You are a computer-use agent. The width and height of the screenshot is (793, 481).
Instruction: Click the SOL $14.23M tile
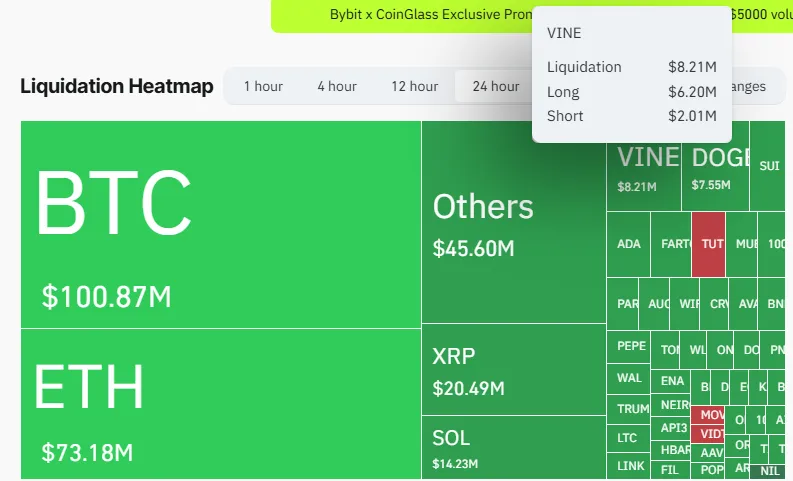513,447
